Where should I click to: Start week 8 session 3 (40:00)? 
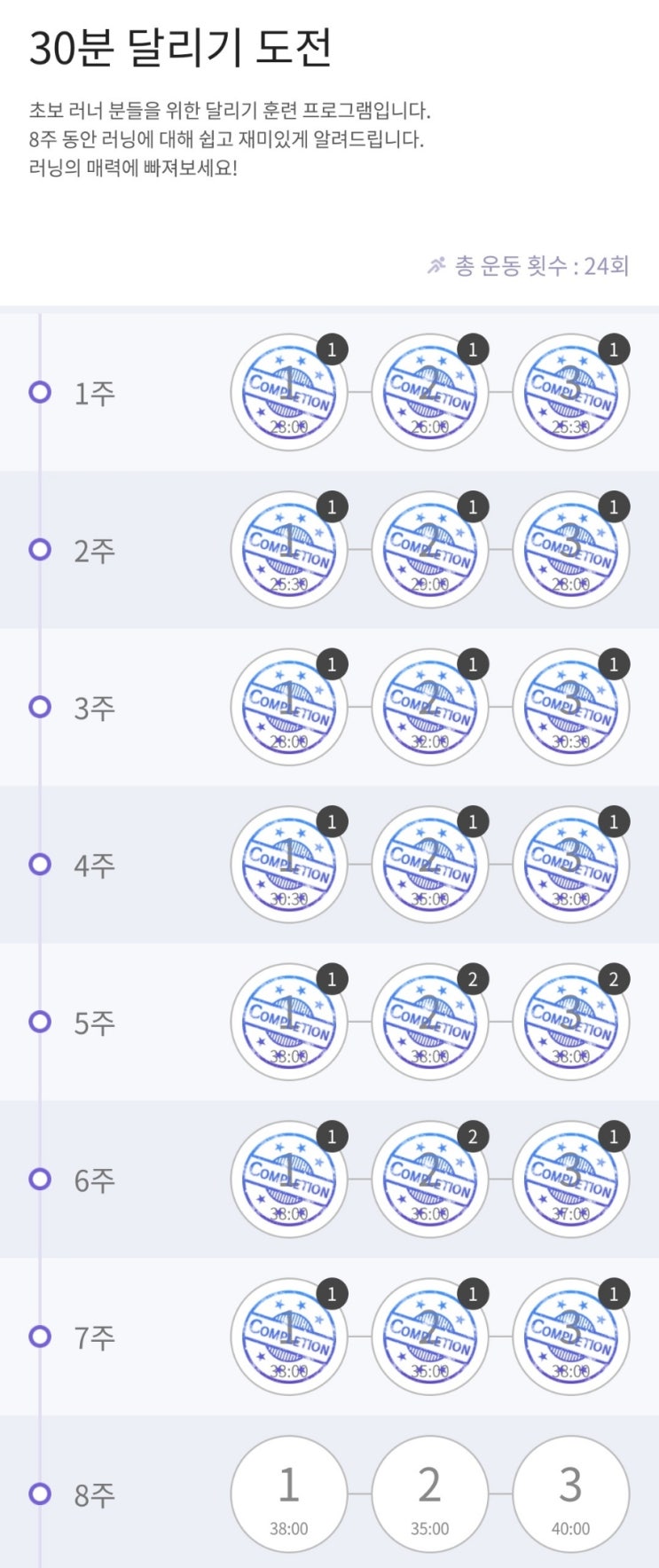tap(570, 1494)
